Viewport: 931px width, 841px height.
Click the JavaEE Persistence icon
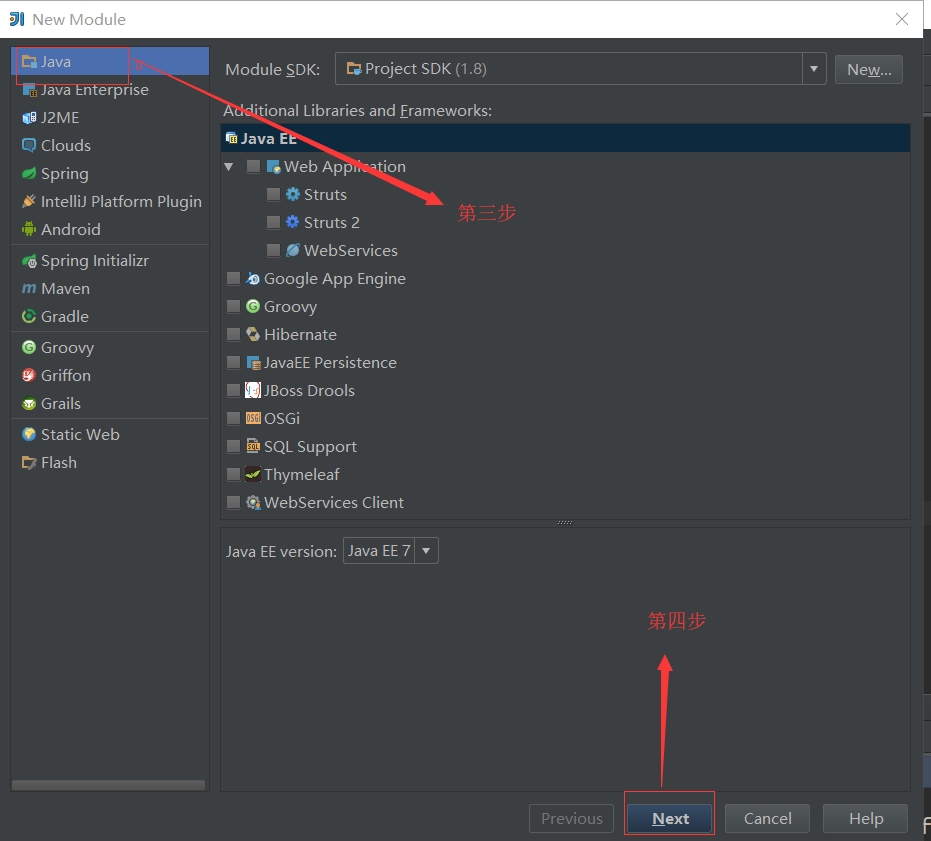253,362
